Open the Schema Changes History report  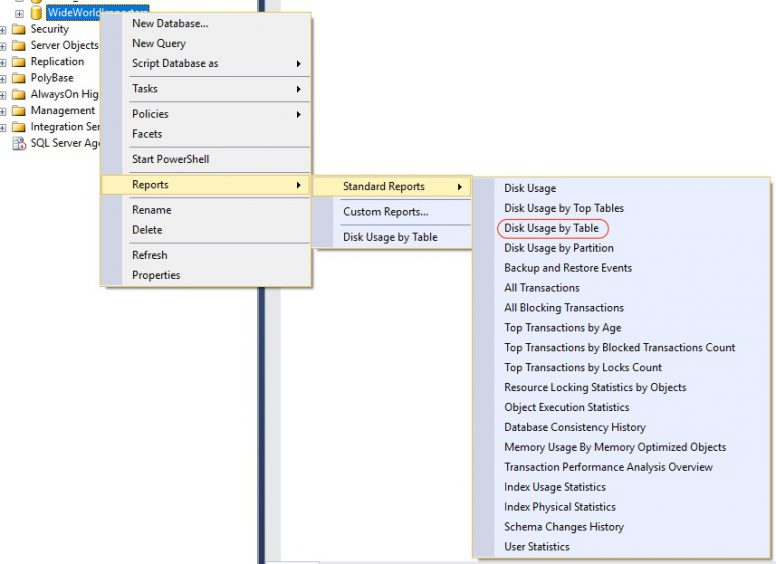tap(563, 527)
